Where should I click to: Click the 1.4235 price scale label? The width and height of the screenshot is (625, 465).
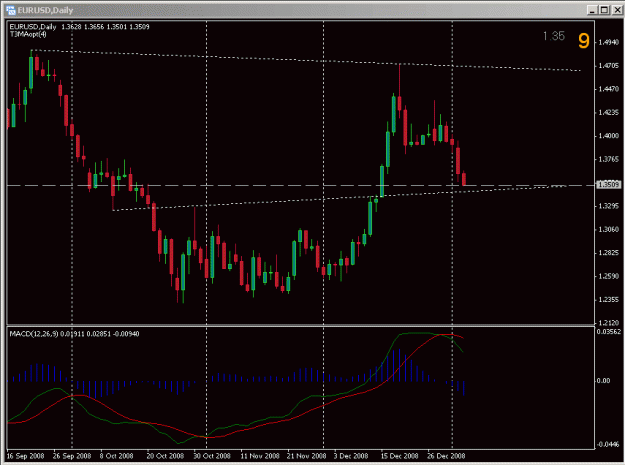609,112
